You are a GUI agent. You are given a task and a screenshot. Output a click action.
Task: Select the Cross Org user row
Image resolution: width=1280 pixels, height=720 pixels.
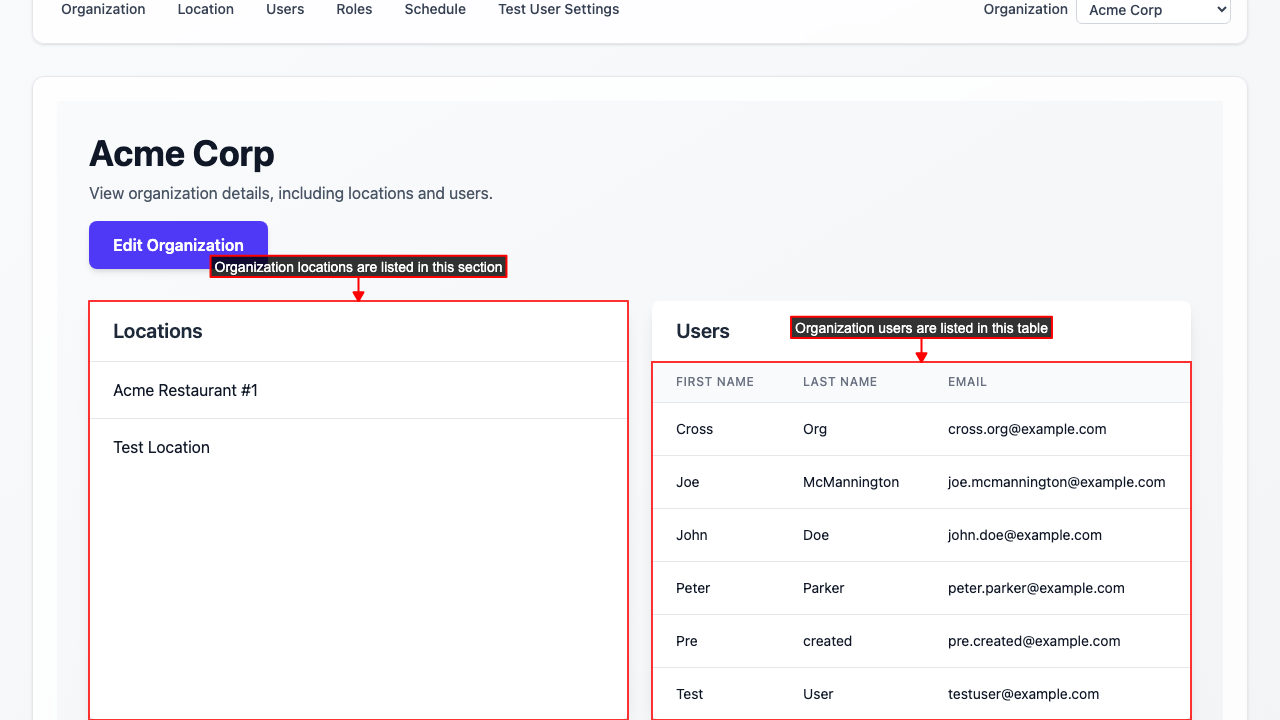pyautogui.click(x=920, y=429)
